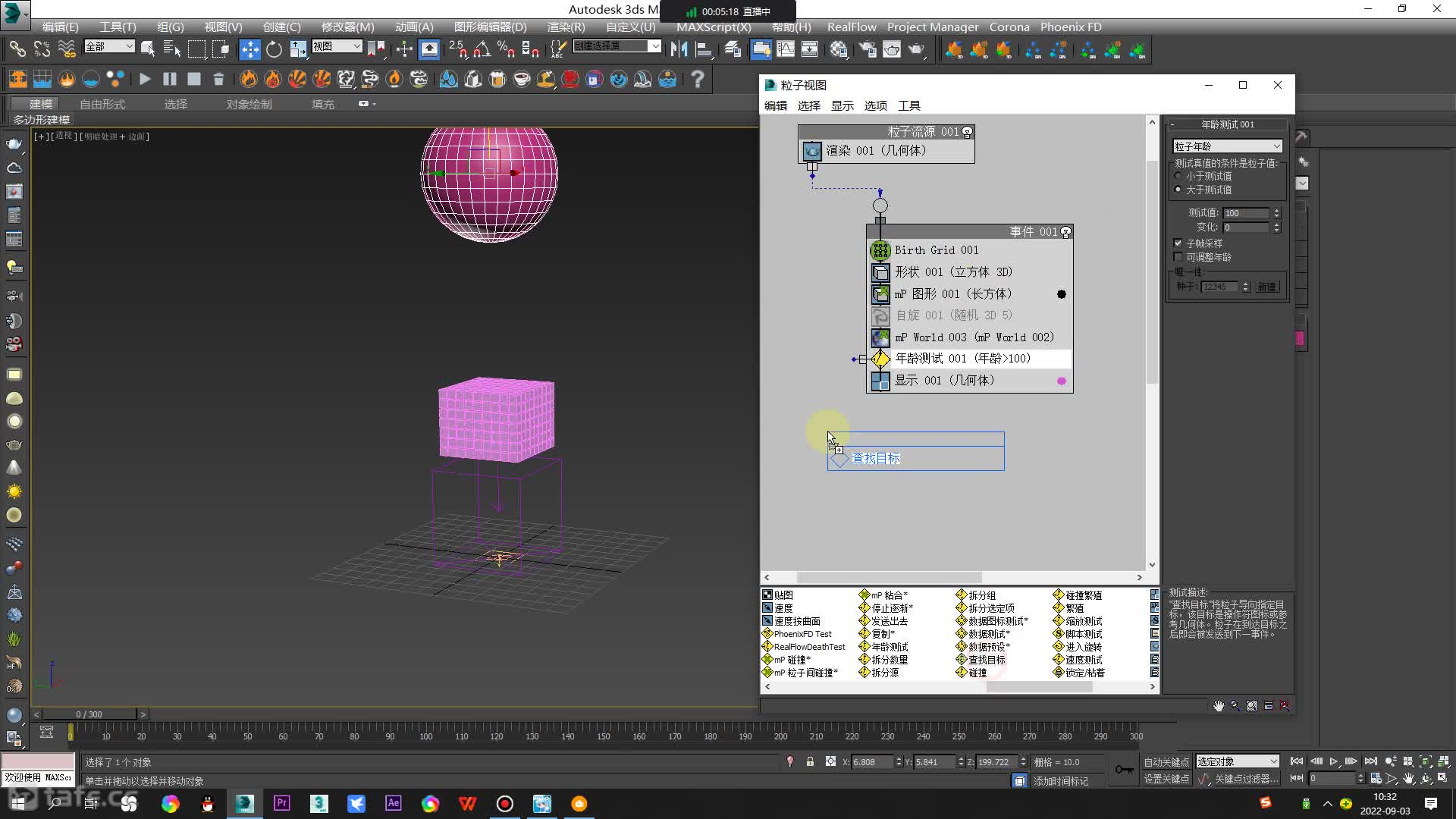The image size is (1456, 819).
Task: Select the Link tool in the main toolbar
Action: pos(17,49)
